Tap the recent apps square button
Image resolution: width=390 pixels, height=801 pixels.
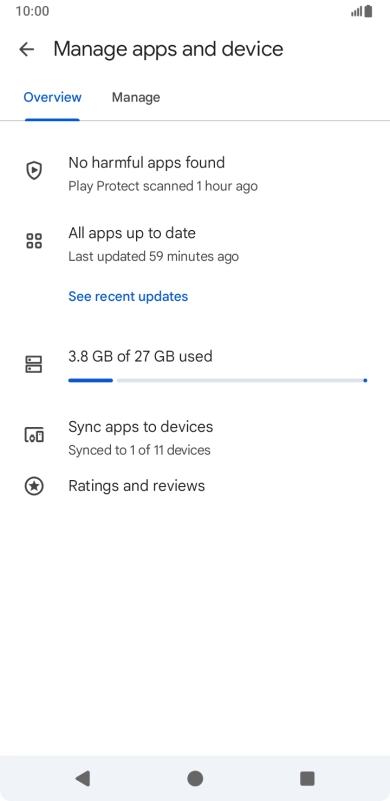point(307,778)
